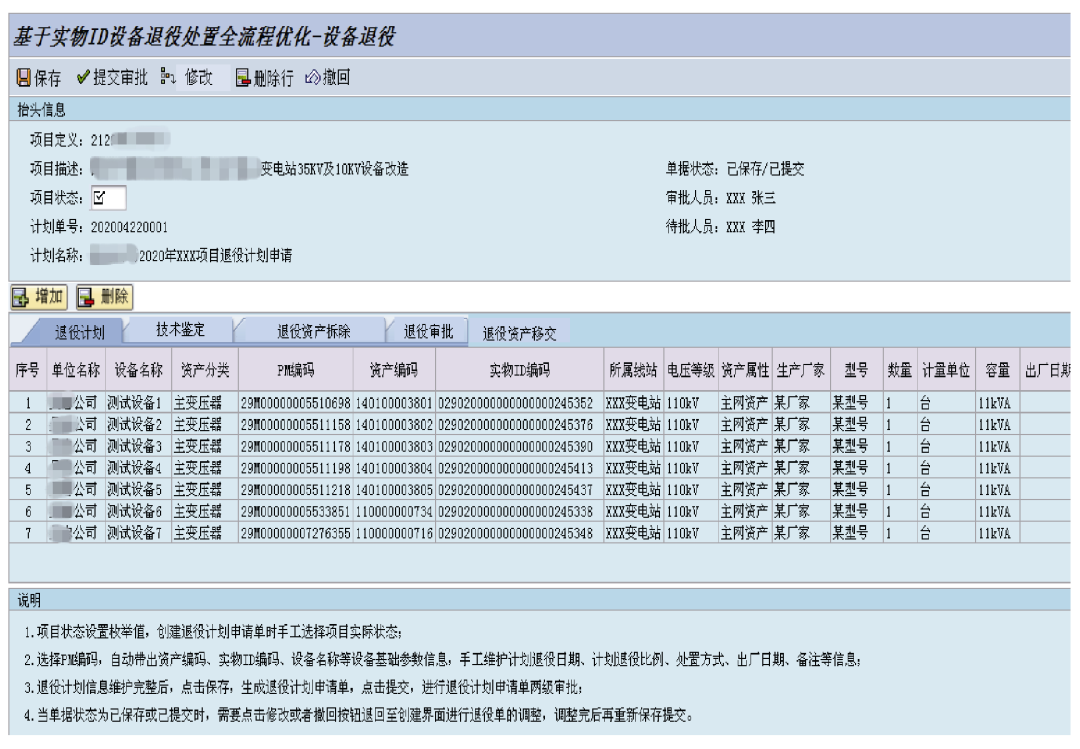The height and width of the screenshot is (749, 1080).
Task: Click asset code 140100003801
Action: pos(394,402)
